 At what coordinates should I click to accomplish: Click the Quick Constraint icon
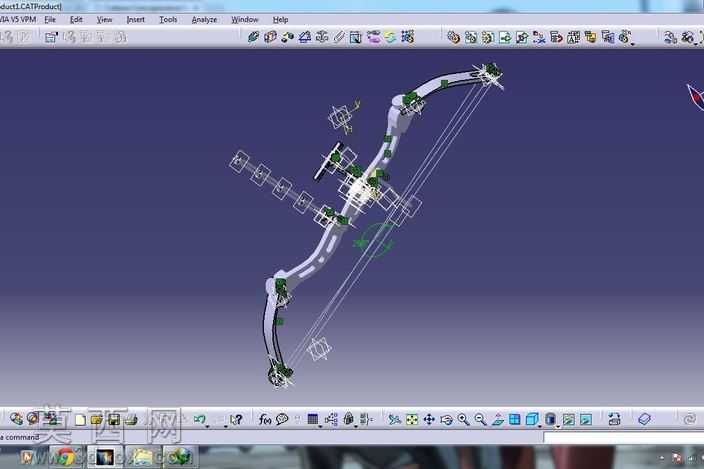pos(356,37)
